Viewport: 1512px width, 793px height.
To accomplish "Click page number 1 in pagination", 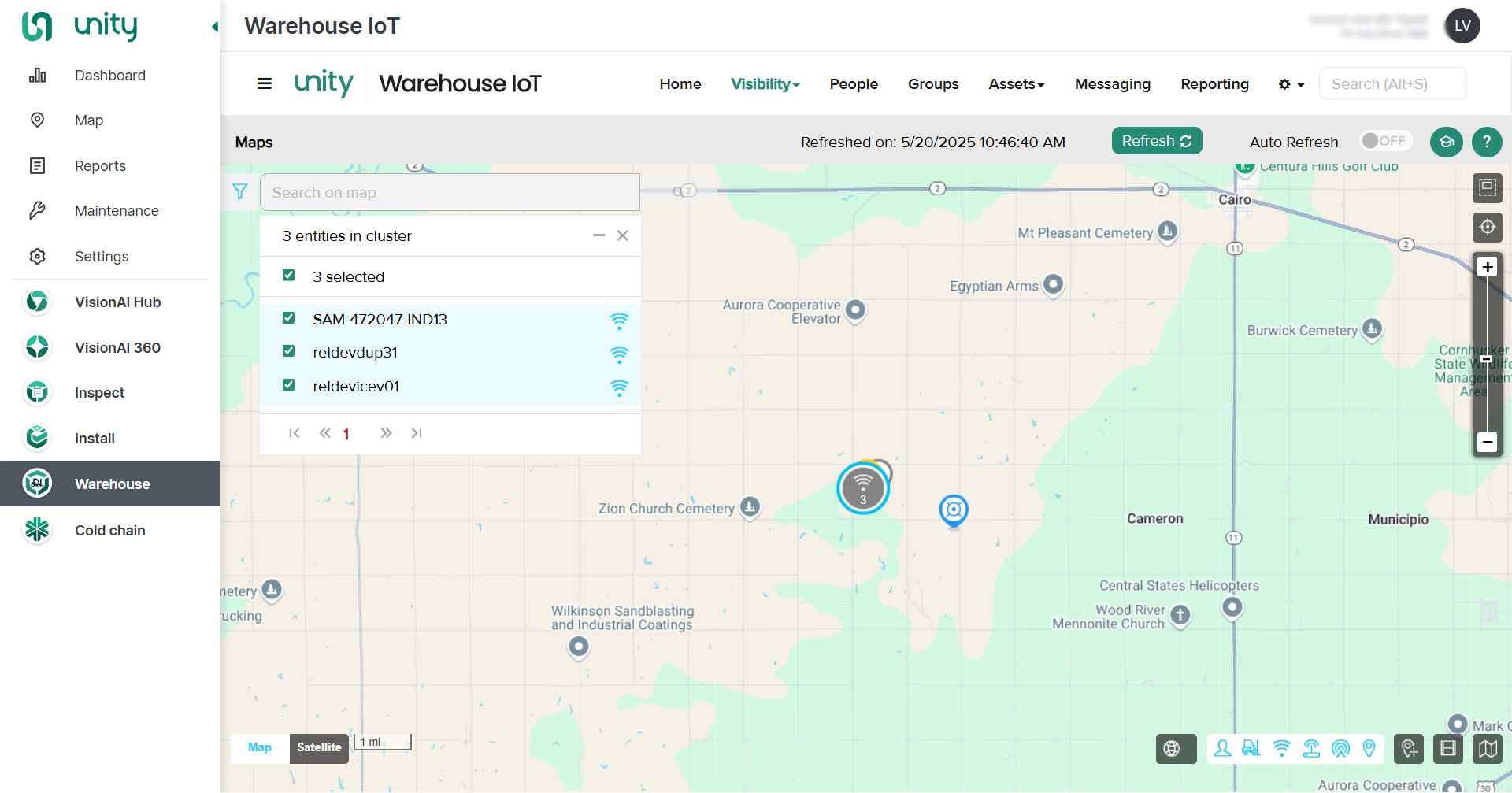I will [x=346, y=434].
